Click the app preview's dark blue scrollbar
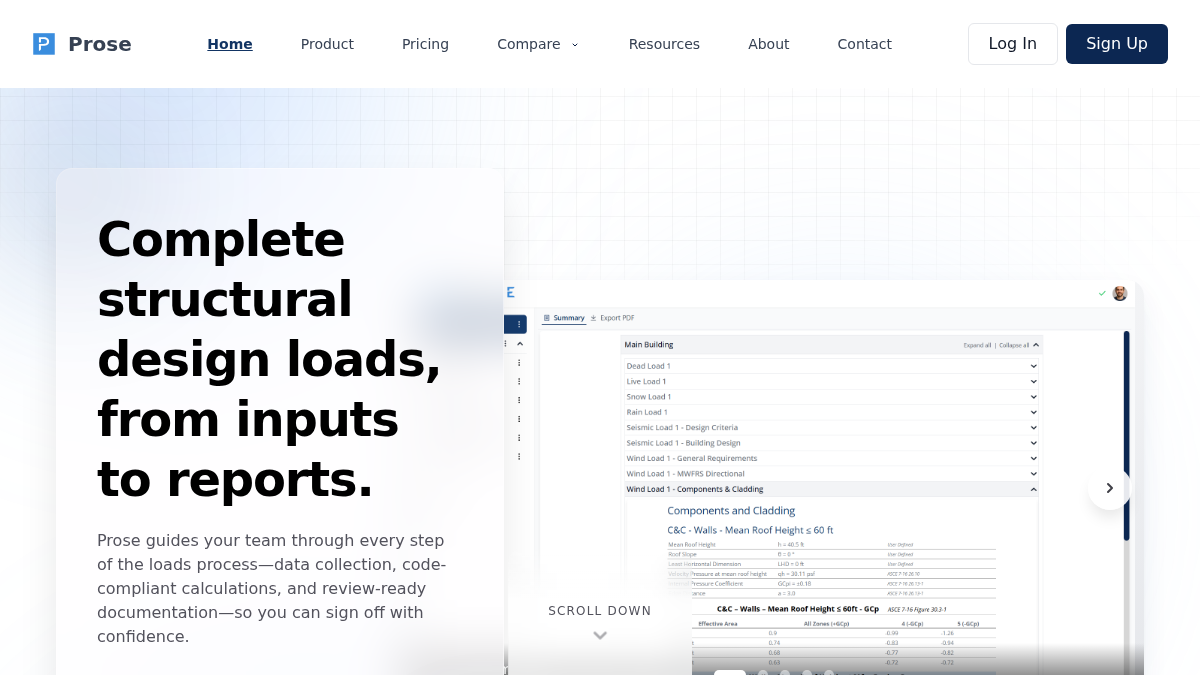Image resolution: width=1200 pixels, height=675 pixels. click(1126, 436)
